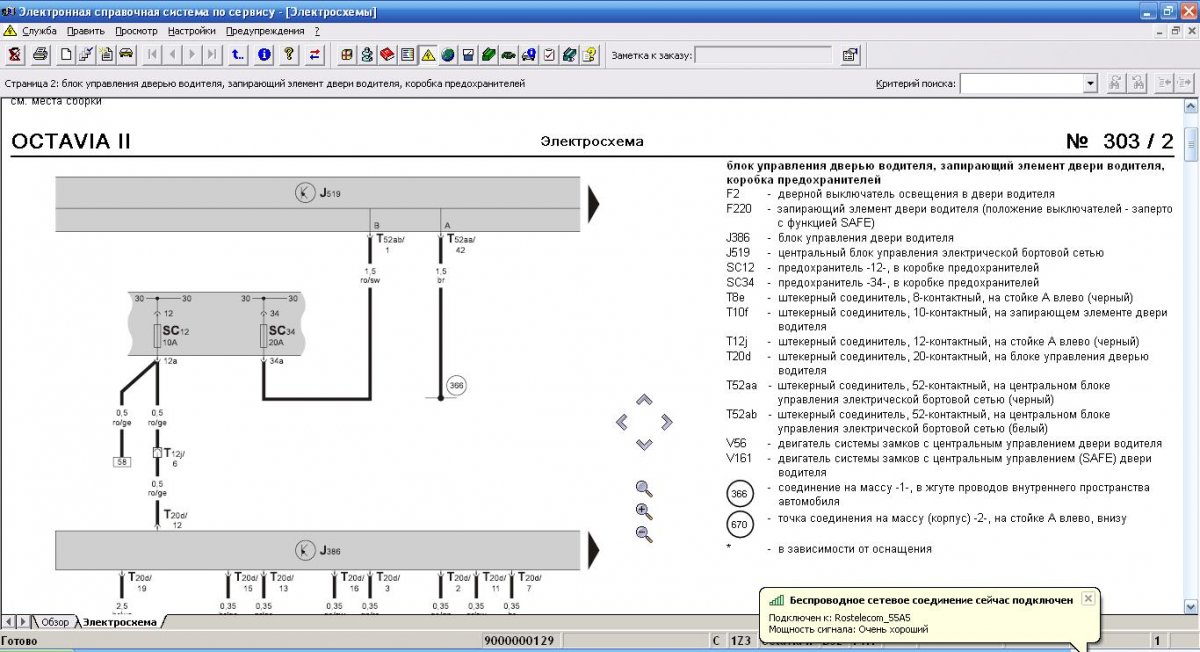Select the Электросхема tab
This screenshot has width=1200, height=652.
[x=119, y=622]
